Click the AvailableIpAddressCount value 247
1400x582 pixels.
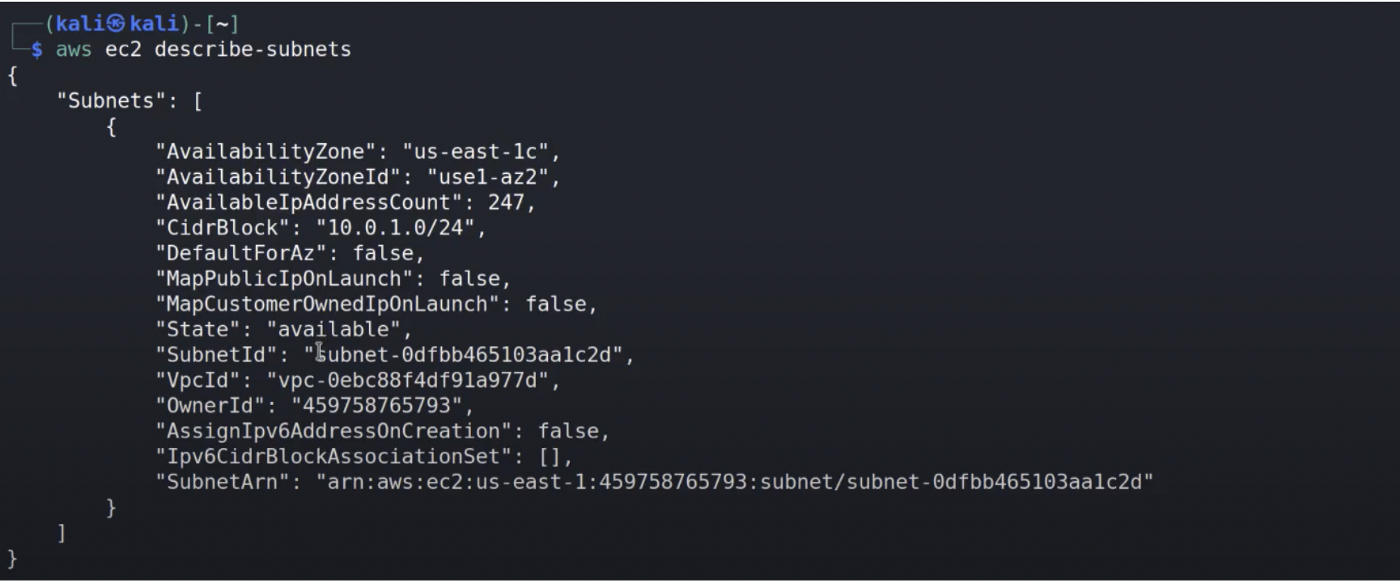[x=511, y=203]
